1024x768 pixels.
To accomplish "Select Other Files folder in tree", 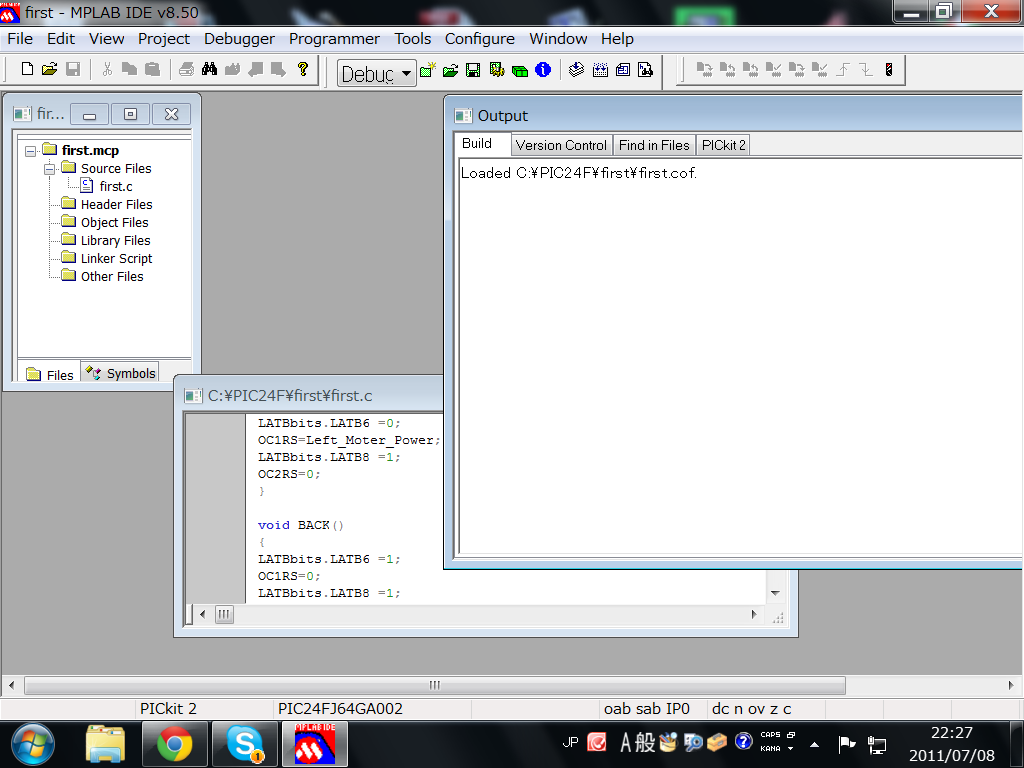I will [112, 276].
